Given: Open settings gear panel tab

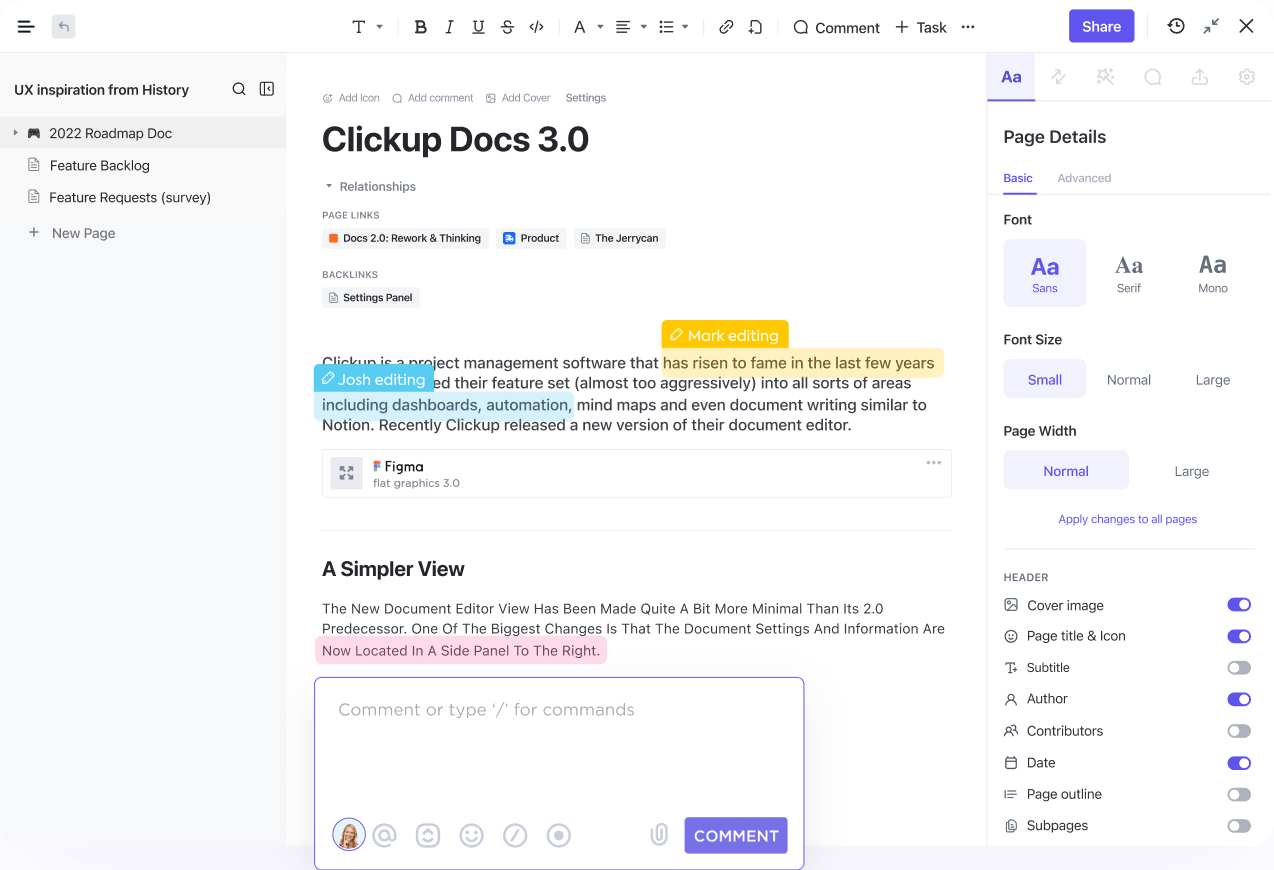Looking at the screenshot, I should (1247, 77).
